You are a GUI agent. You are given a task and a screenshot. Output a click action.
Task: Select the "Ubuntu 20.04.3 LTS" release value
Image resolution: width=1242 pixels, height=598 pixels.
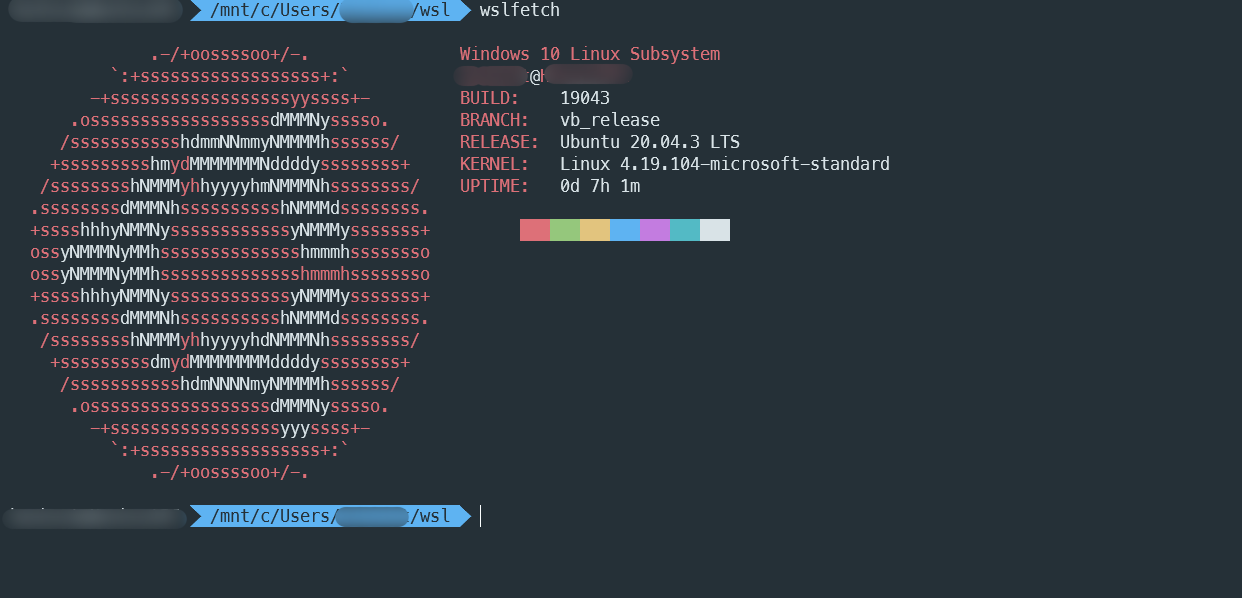tap(650, 142)
